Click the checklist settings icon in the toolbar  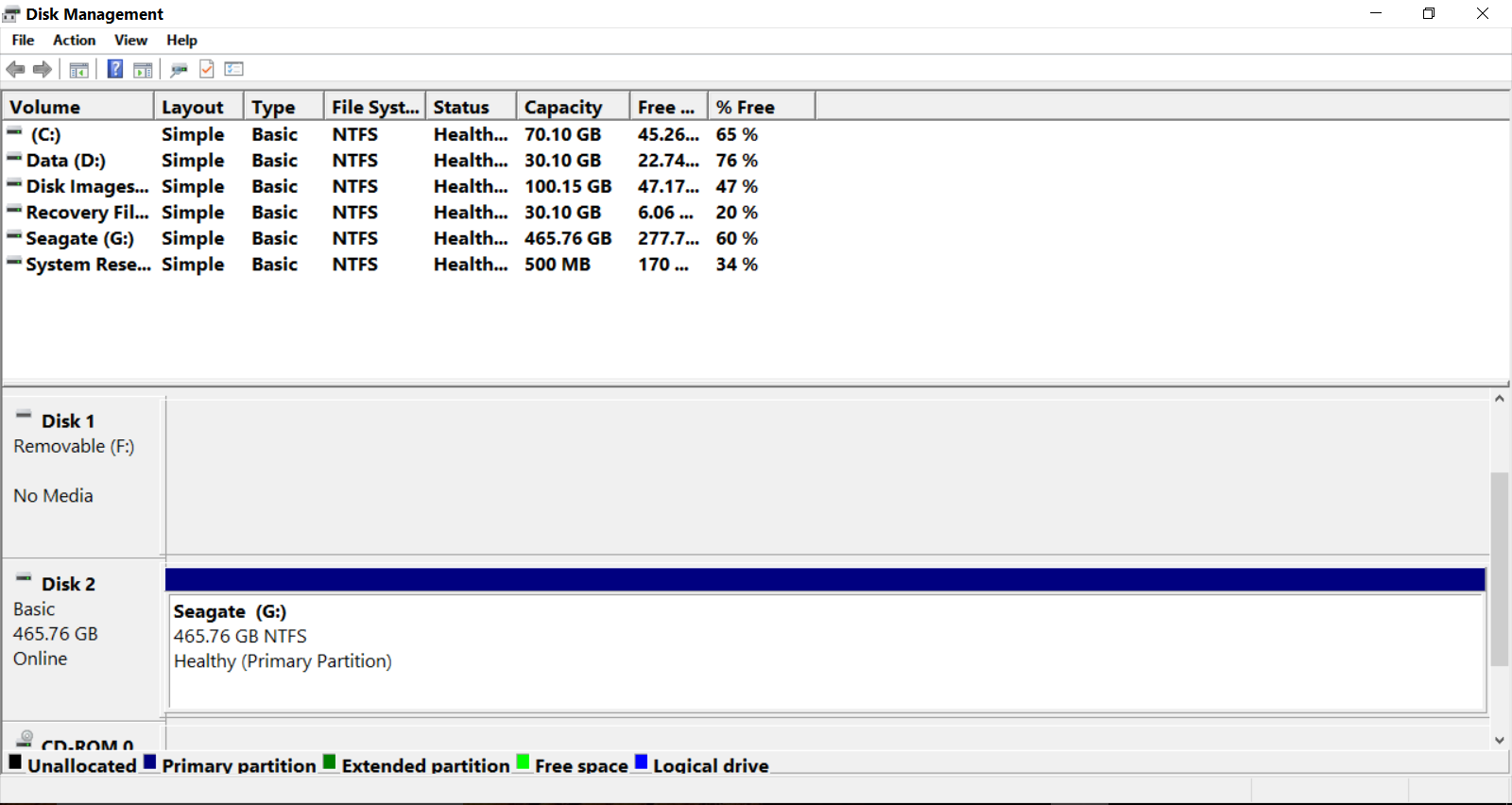coord(234,69)
